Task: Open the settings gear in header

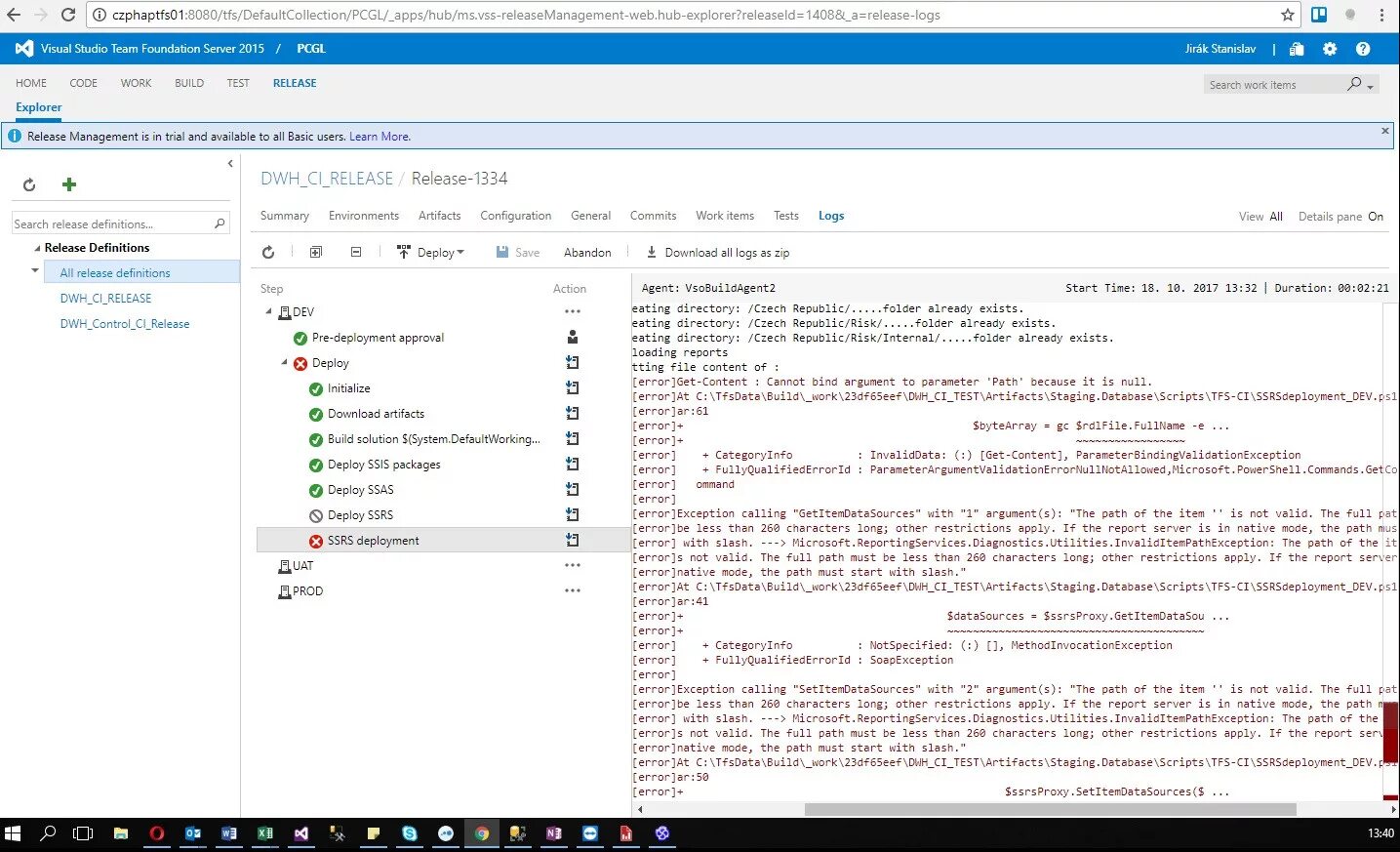Action: pos(1330,49)
